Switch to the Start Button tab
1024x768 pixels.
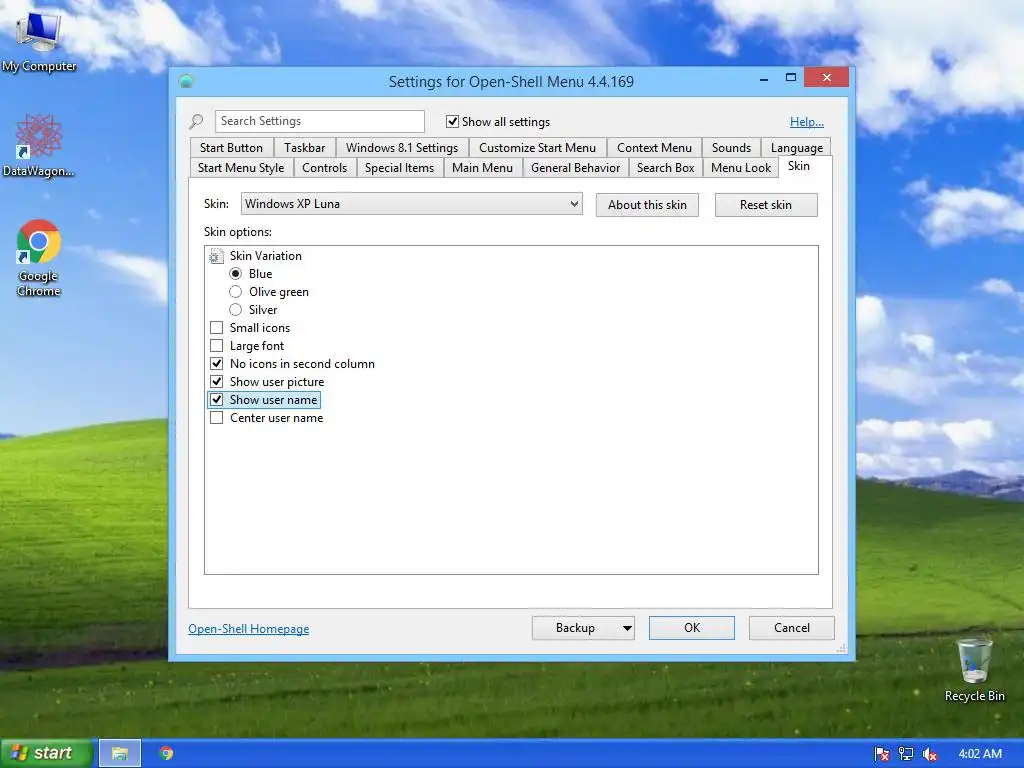tap(231, 148)
